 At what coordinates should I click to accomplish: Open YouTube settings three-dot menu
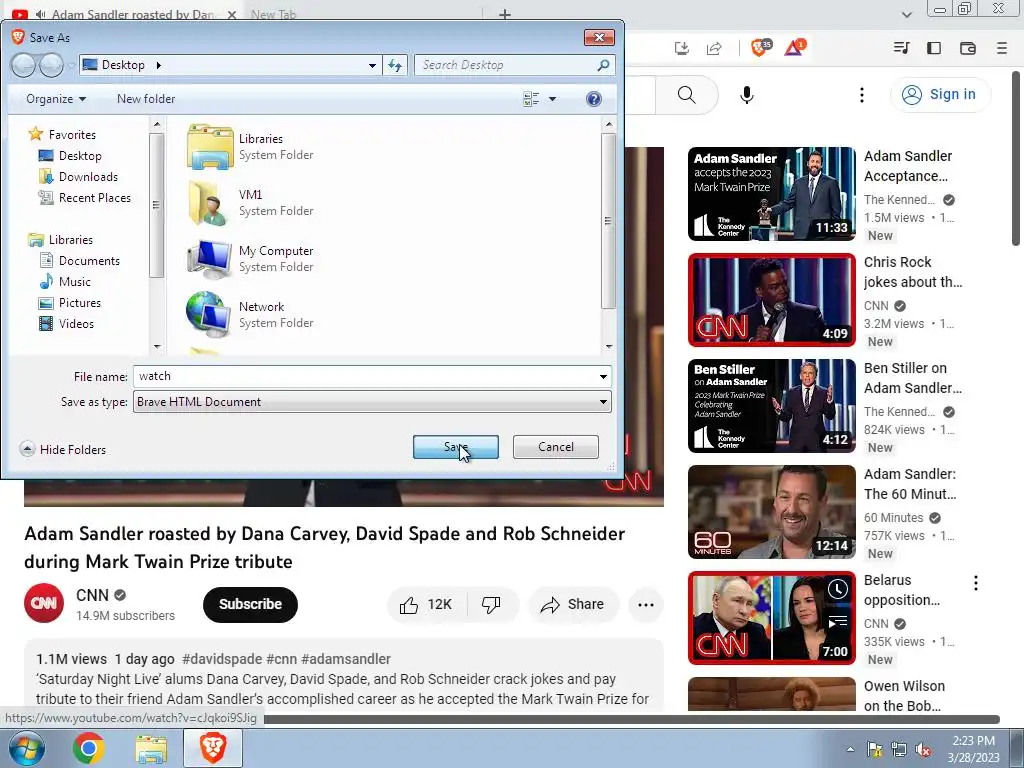point(861,95)
